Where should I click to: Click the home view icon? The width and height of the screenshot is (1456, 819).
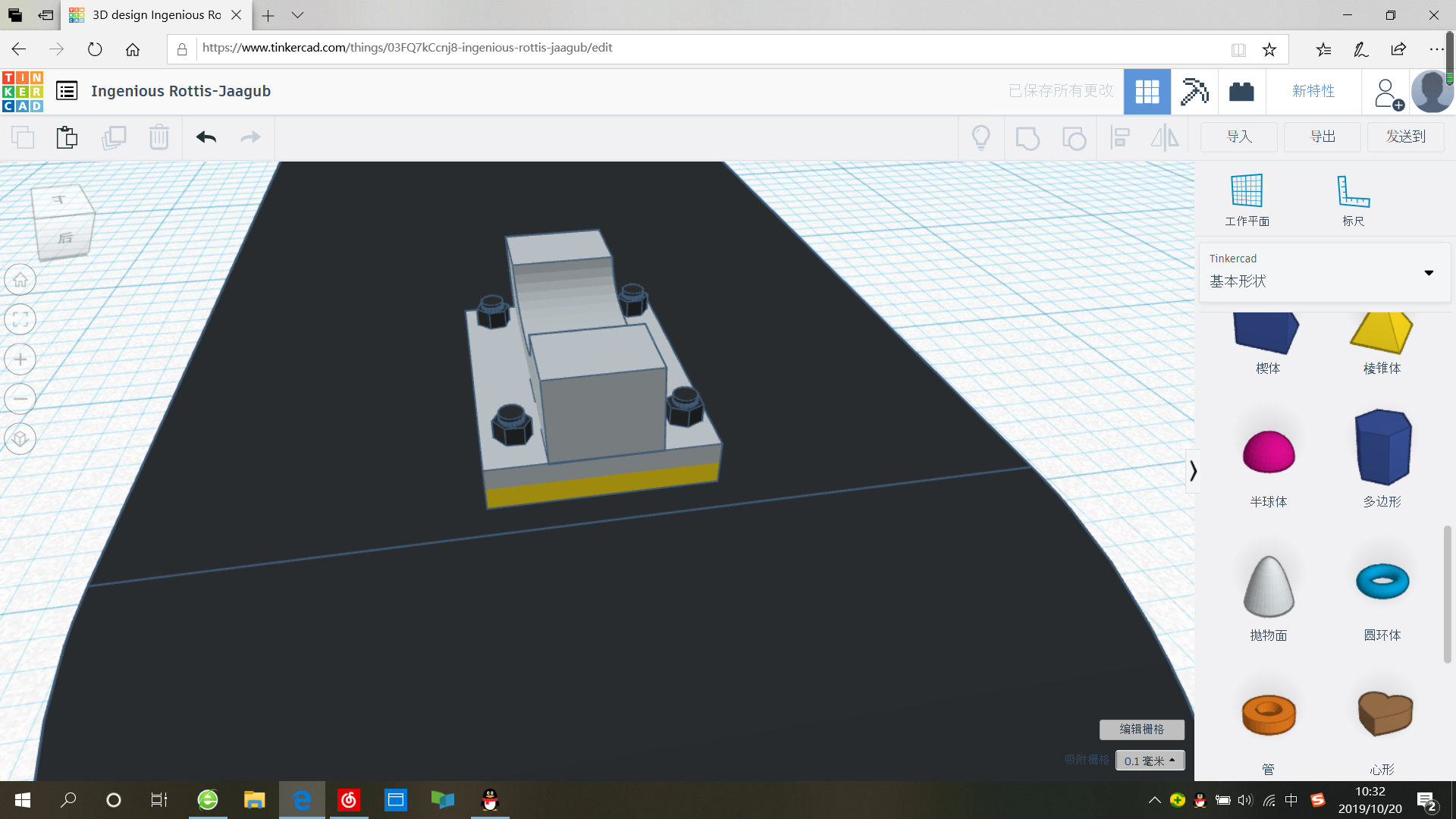point(20,280)
